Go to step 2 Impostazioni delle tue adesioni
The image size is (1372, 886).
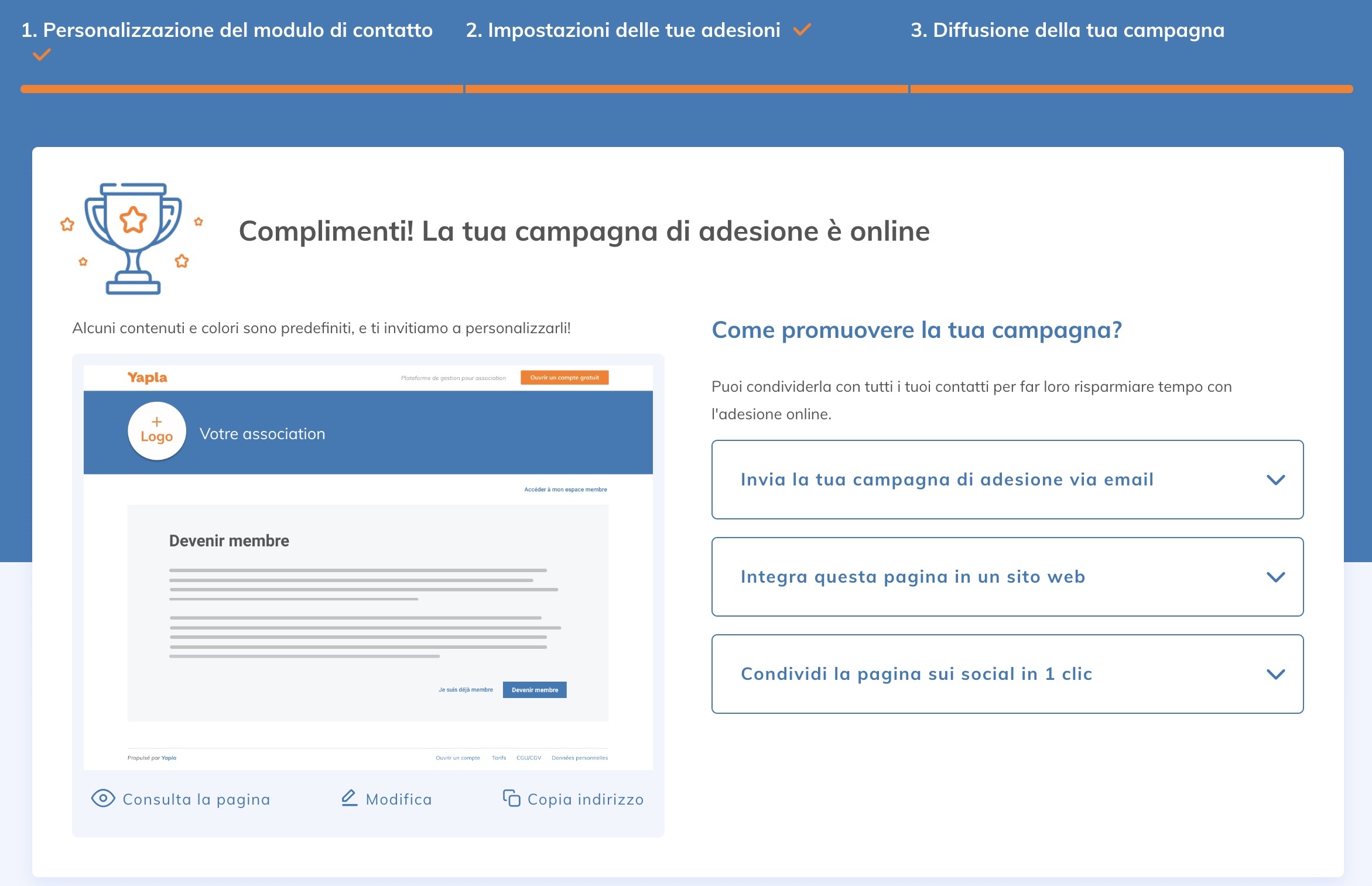[x=622, y=30]
